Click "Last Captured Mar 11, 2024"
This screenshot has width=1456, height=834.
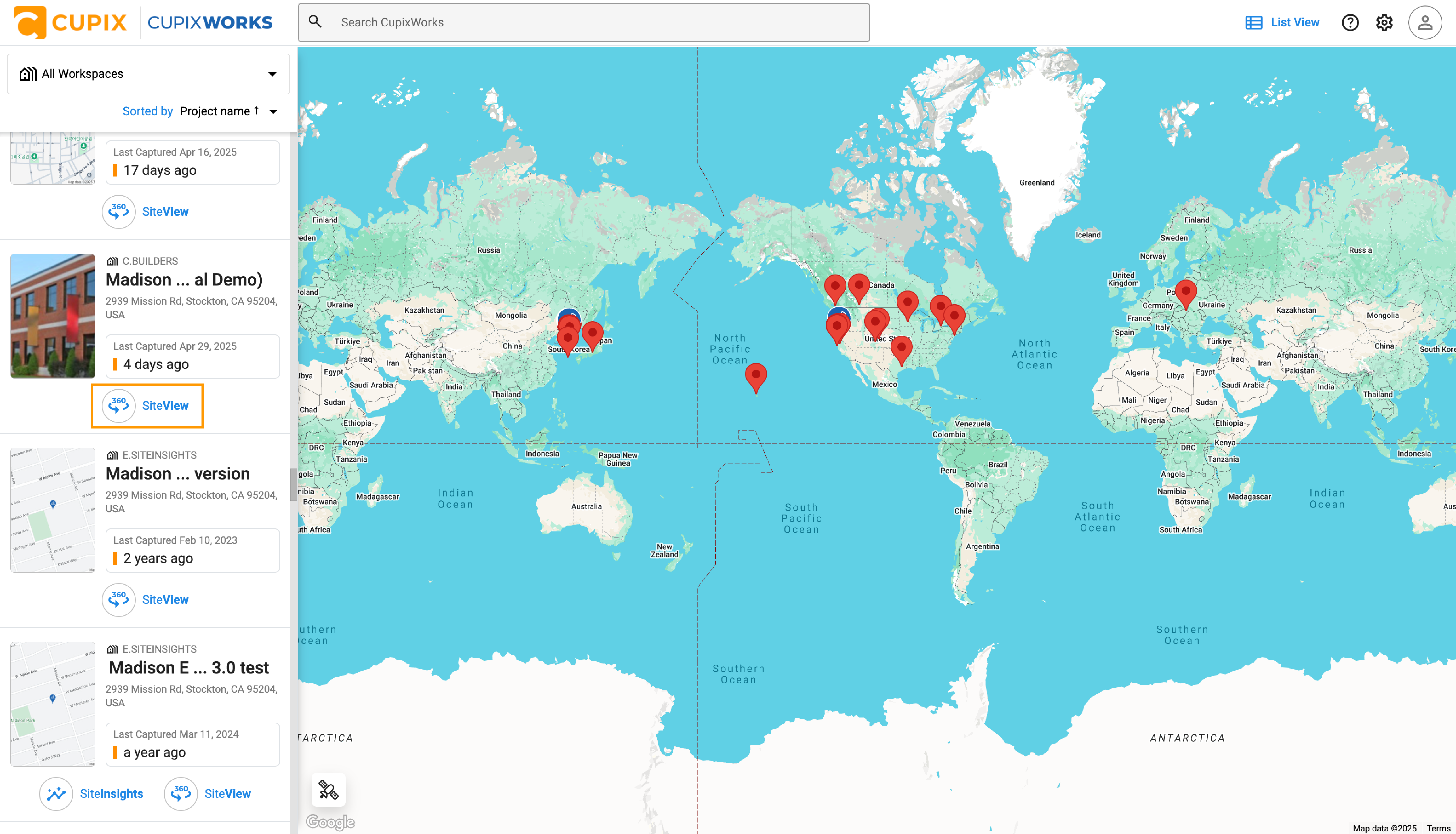(x=176, y=735)
